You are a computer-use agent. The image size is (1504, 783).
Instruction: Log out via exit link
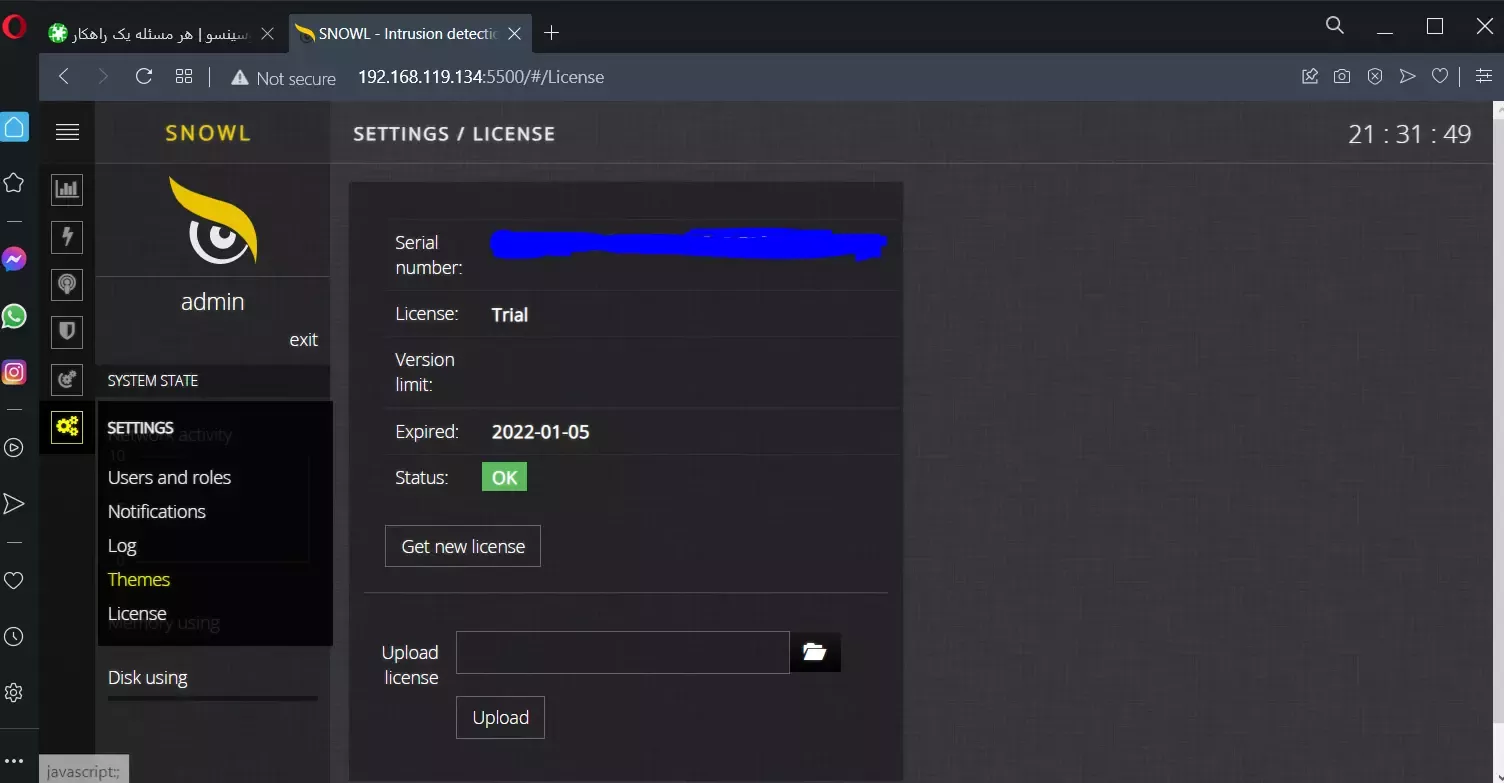coord(303,340)
